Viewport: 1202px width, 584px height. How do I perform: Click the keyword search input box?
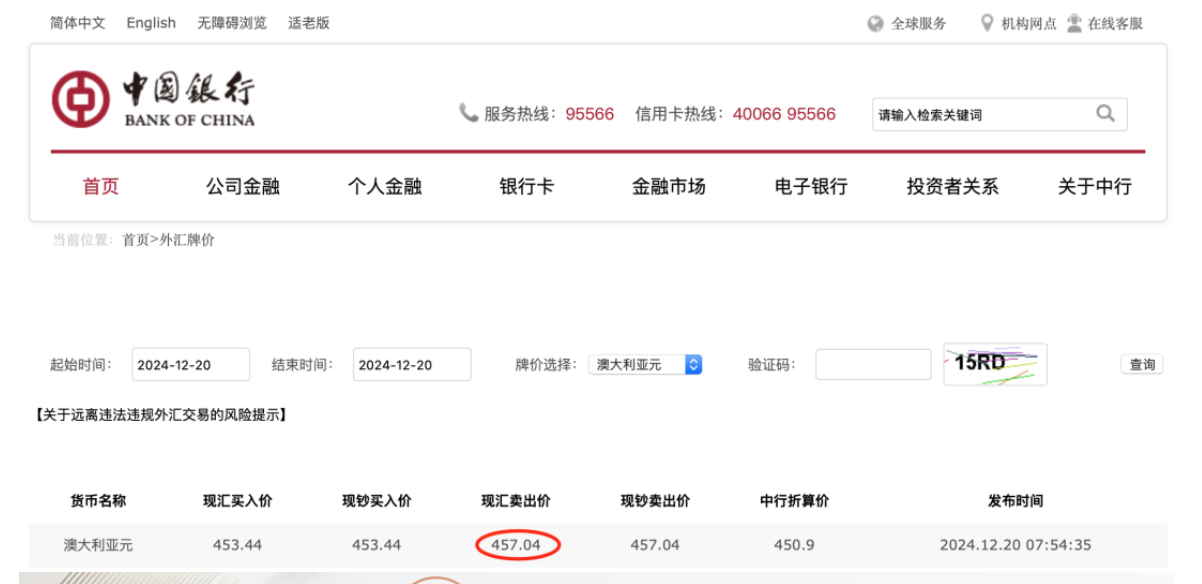click(980, 115)
